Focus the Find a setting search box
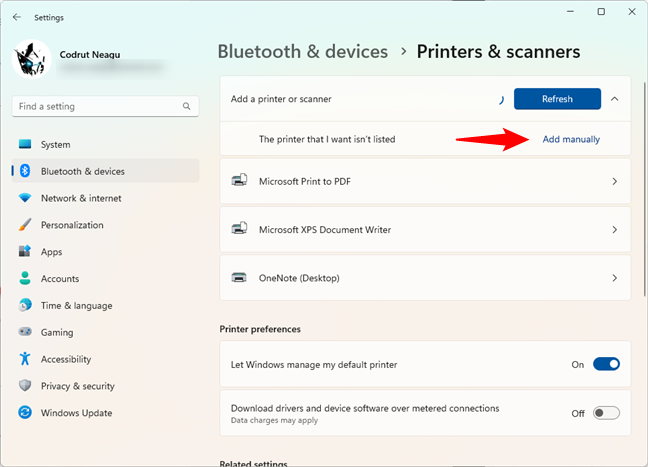648x467 pixels. [x=105, y=106]
